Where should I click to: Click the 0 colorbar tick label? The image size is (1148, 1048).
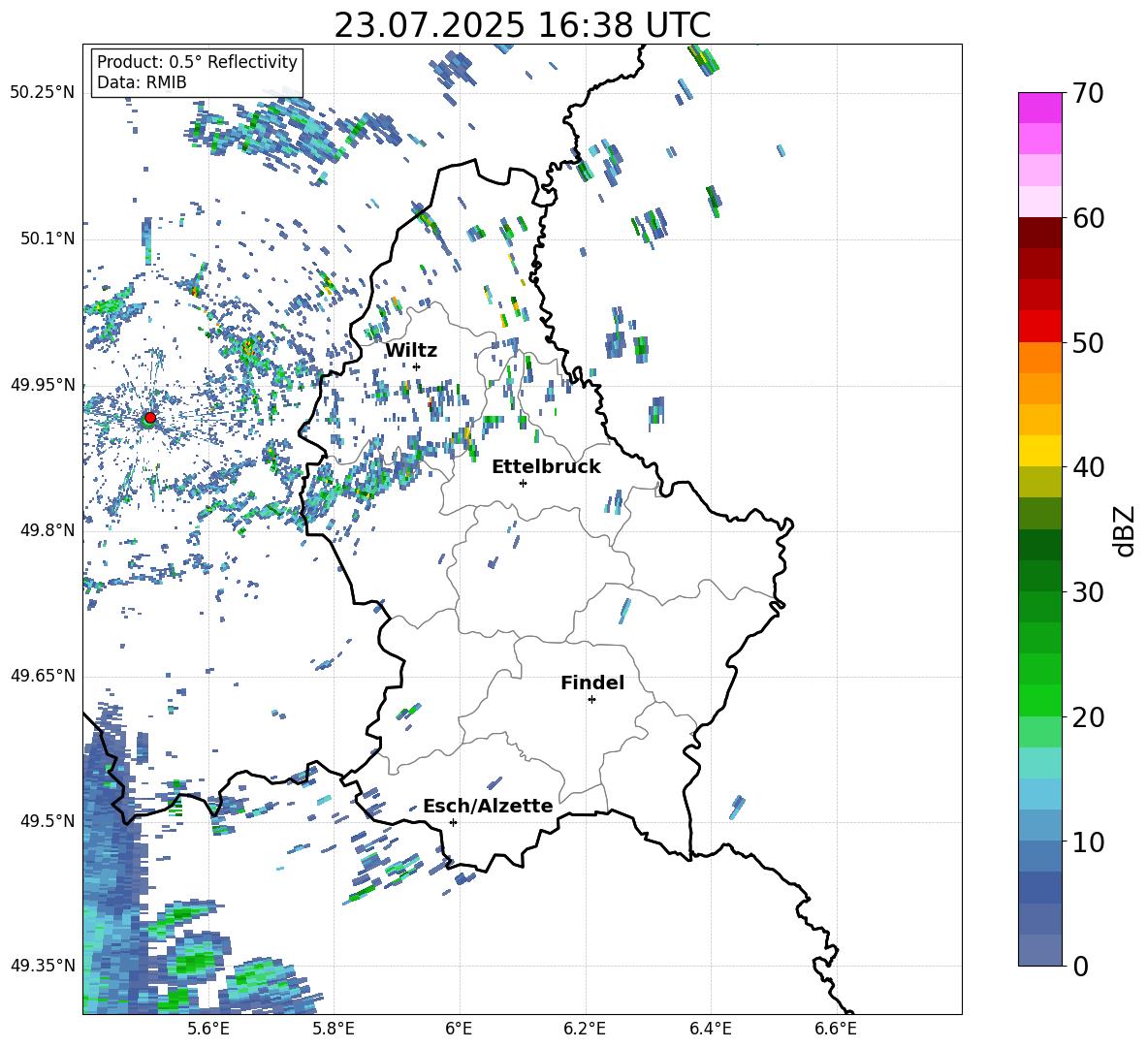pyautogui.click(x=1080, y=967)
